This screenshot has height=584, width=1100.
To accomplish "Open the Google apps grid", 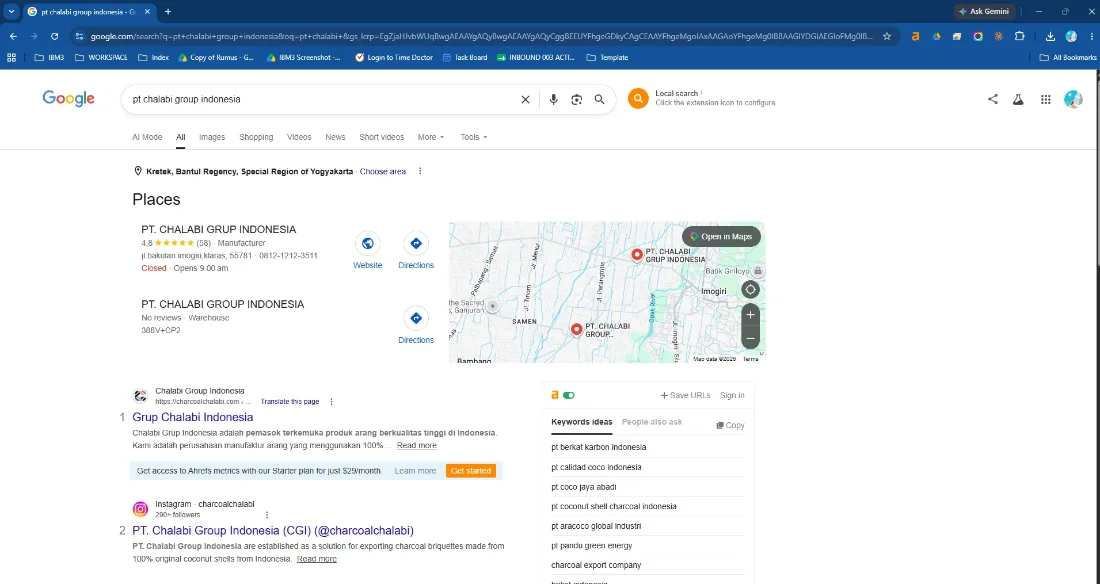I will point(1046,100).
